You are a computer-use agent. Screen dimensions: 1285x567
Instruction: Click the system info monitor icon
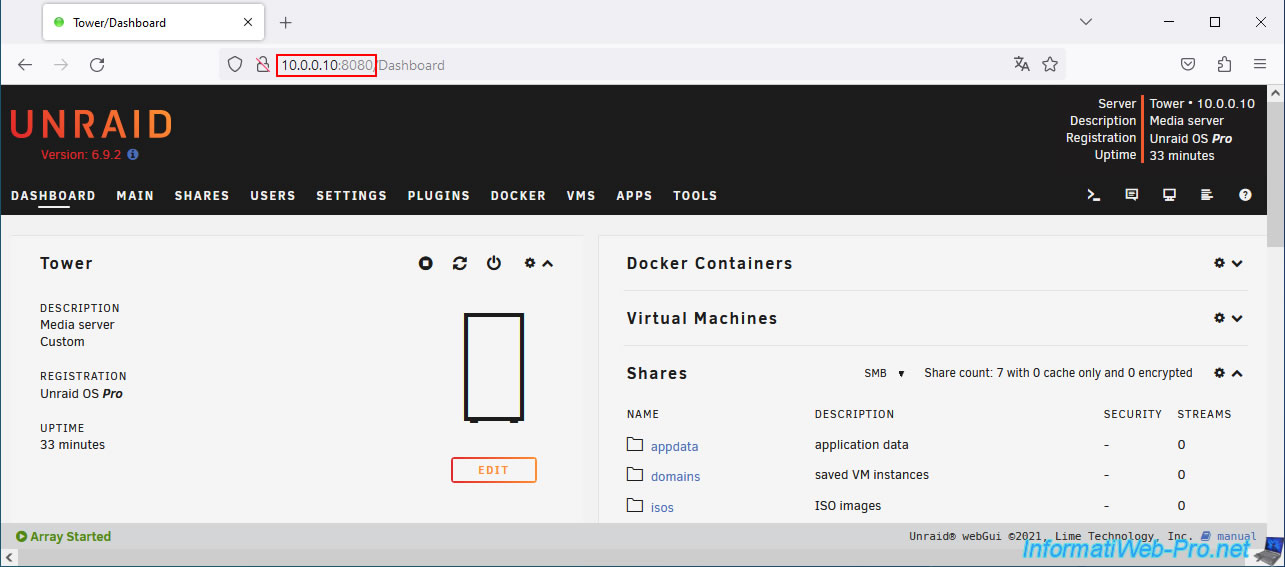click(x=1169, y=195)
